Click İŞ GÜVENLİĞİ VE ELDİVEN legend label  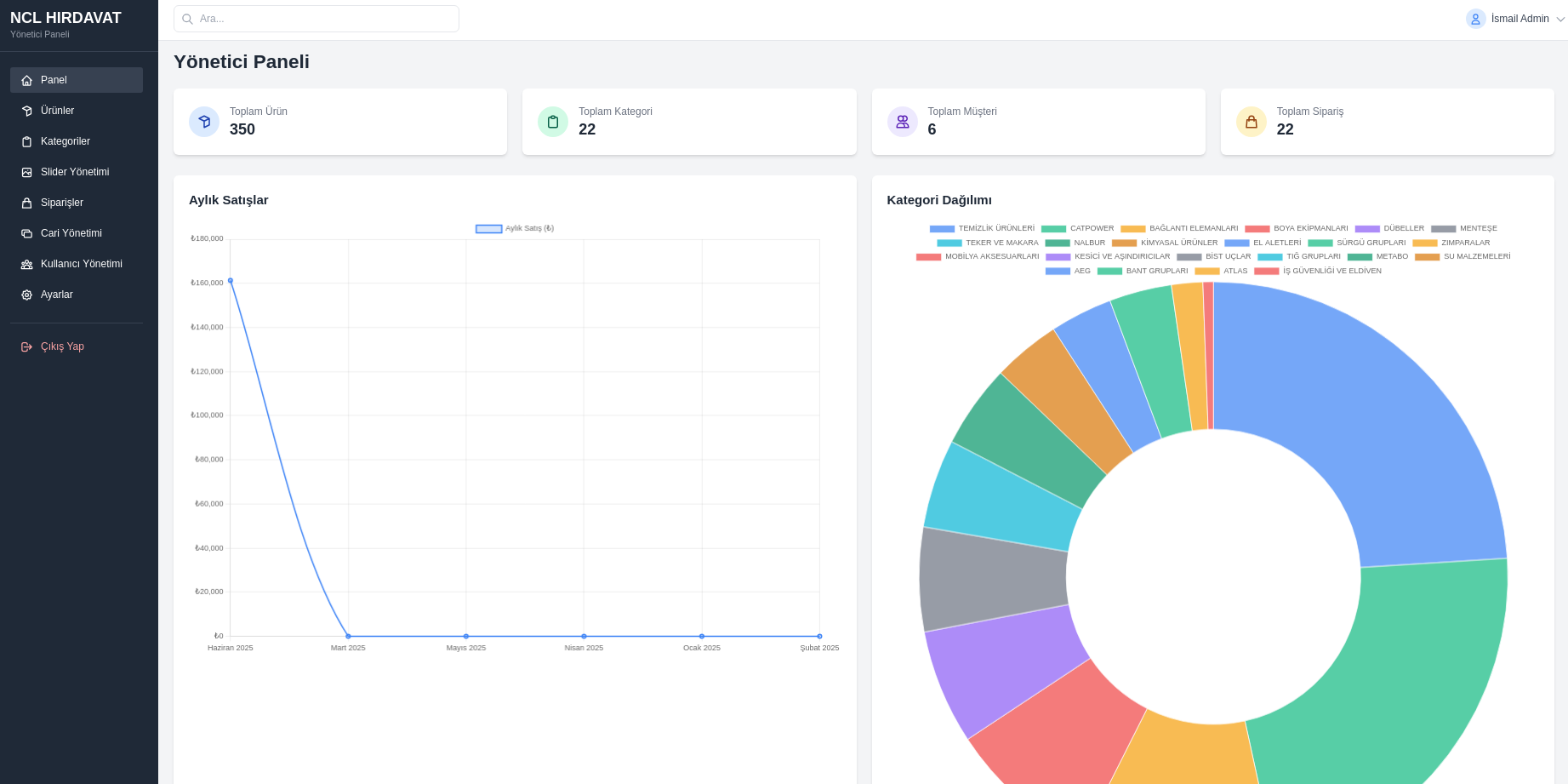click(x=1332, y=271)
